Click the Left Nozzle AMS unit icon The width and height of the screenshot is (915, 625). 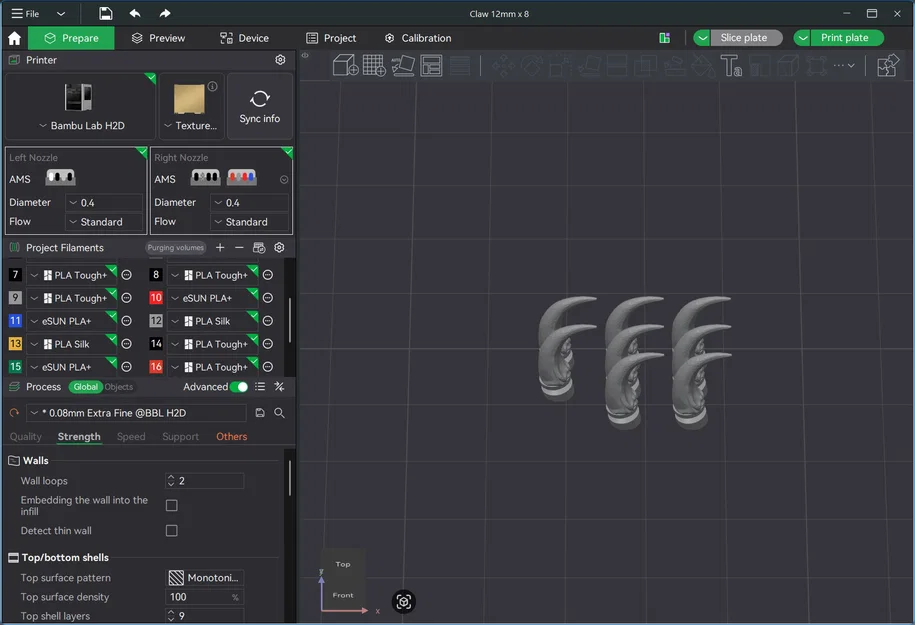coord(61,177)
